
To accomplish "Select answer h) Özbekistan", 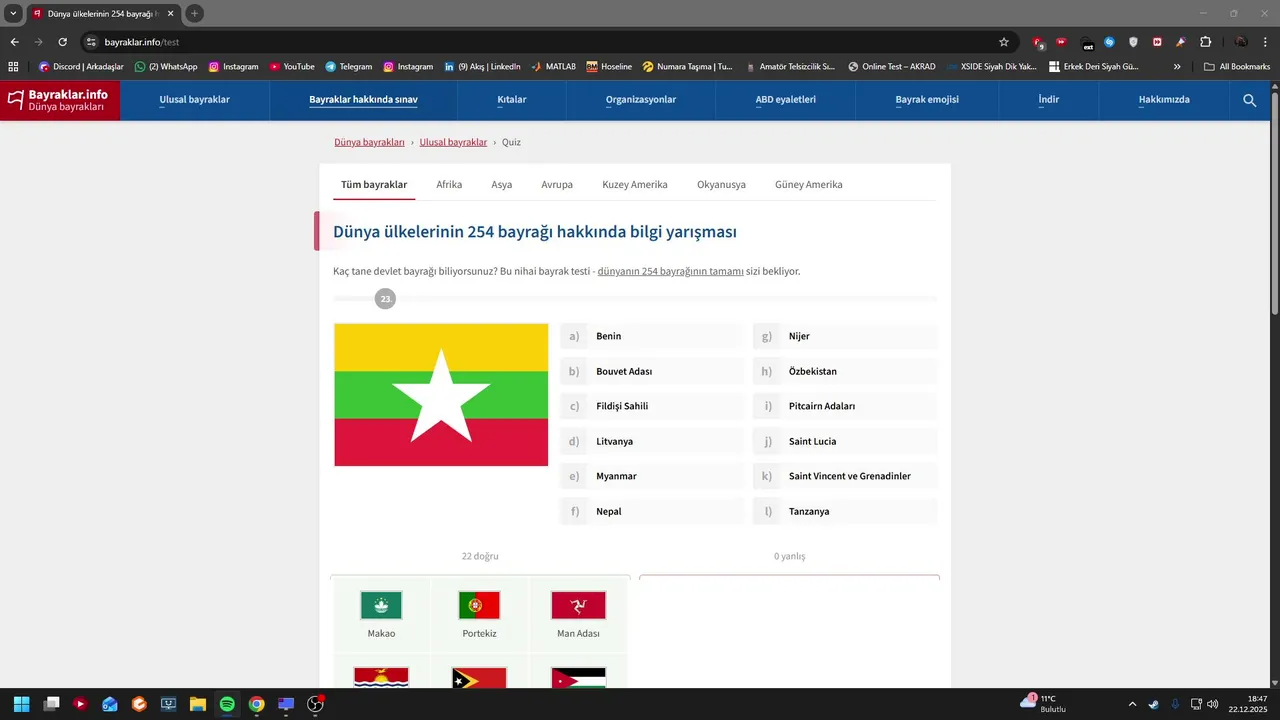I will pyautogui.click(x=845, y=371).
